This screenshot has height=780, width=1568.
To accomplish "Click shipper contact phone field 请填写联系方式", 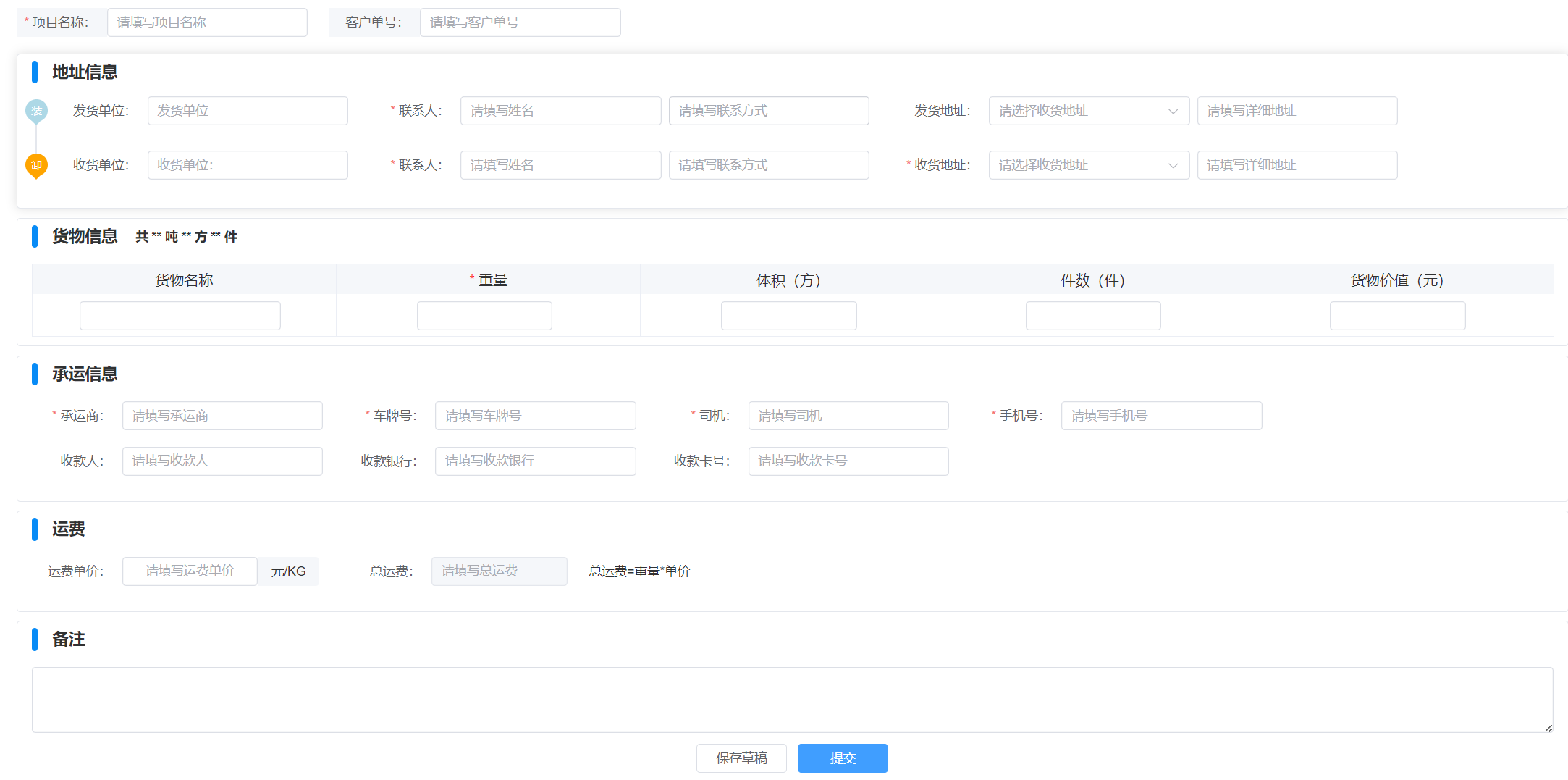I will [769, 111].
